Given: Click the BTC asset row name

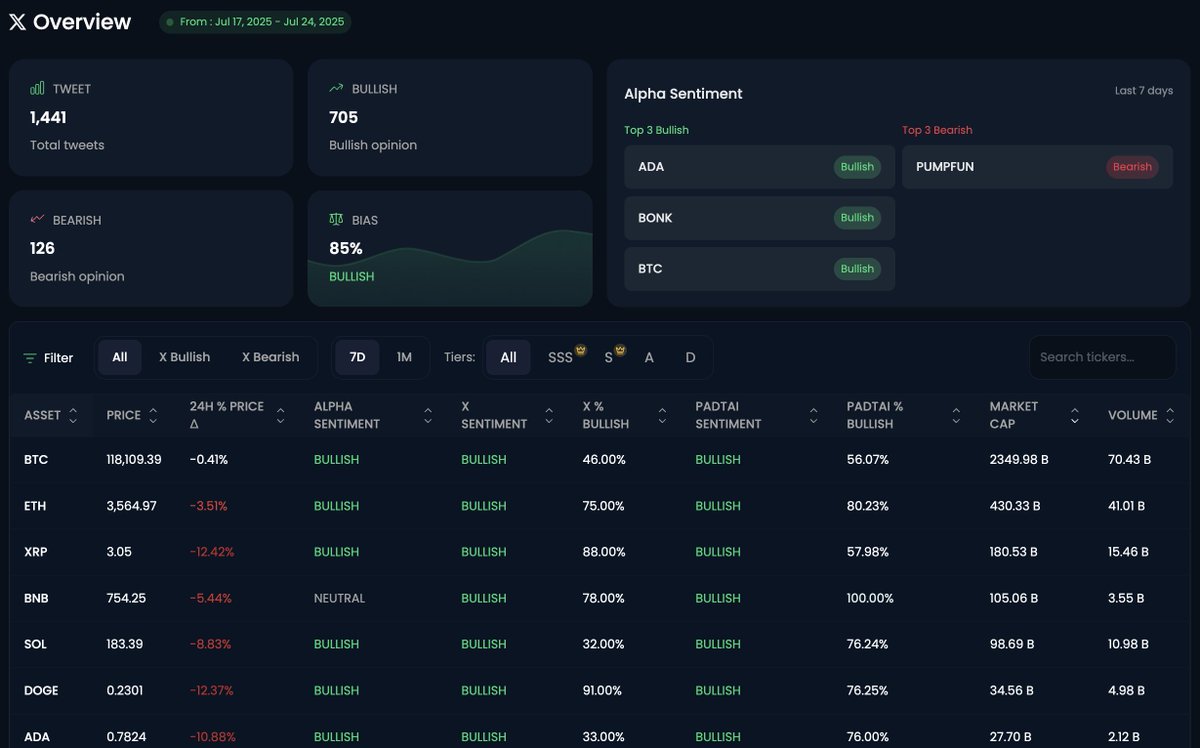Looking at the screenshot, I should pyautogui.click(x=36, y=460).
